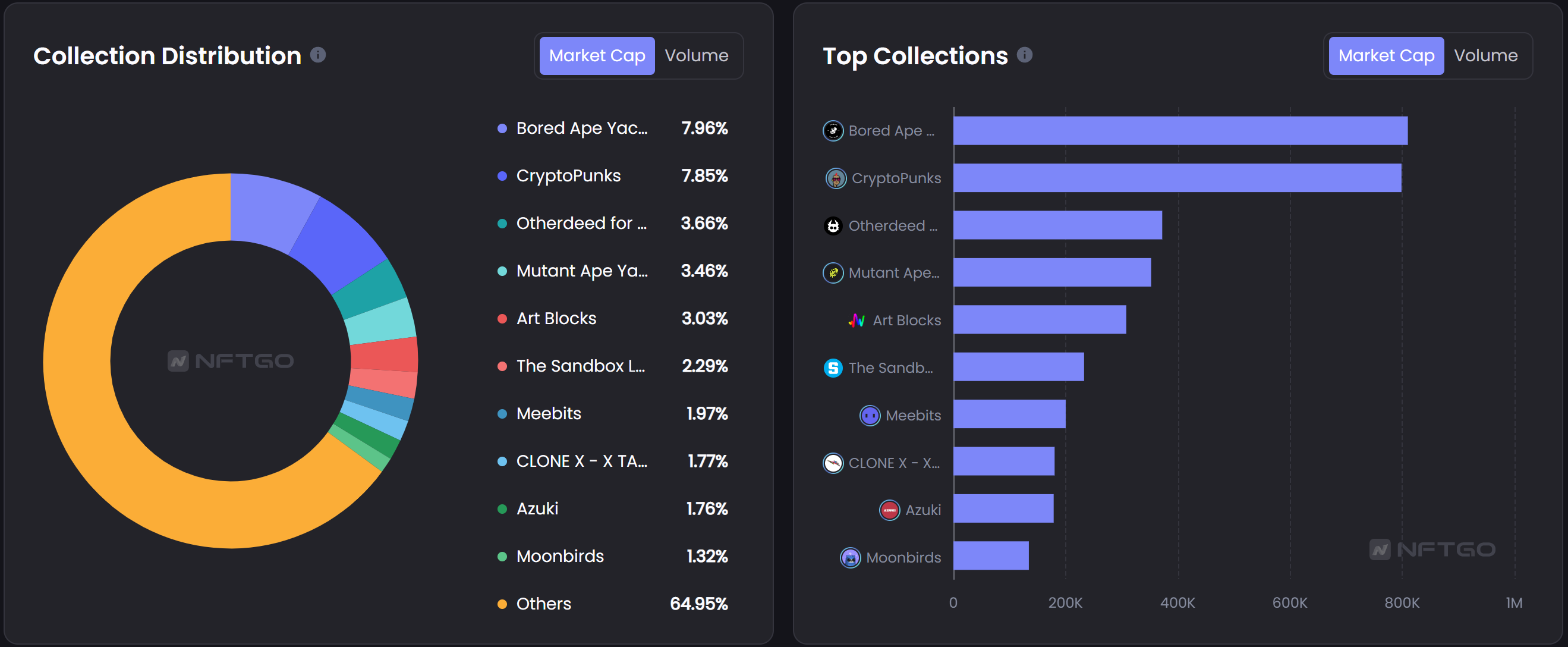
Task: Click the 64.95% Others percentage value
Action: (x=699, y=604)
